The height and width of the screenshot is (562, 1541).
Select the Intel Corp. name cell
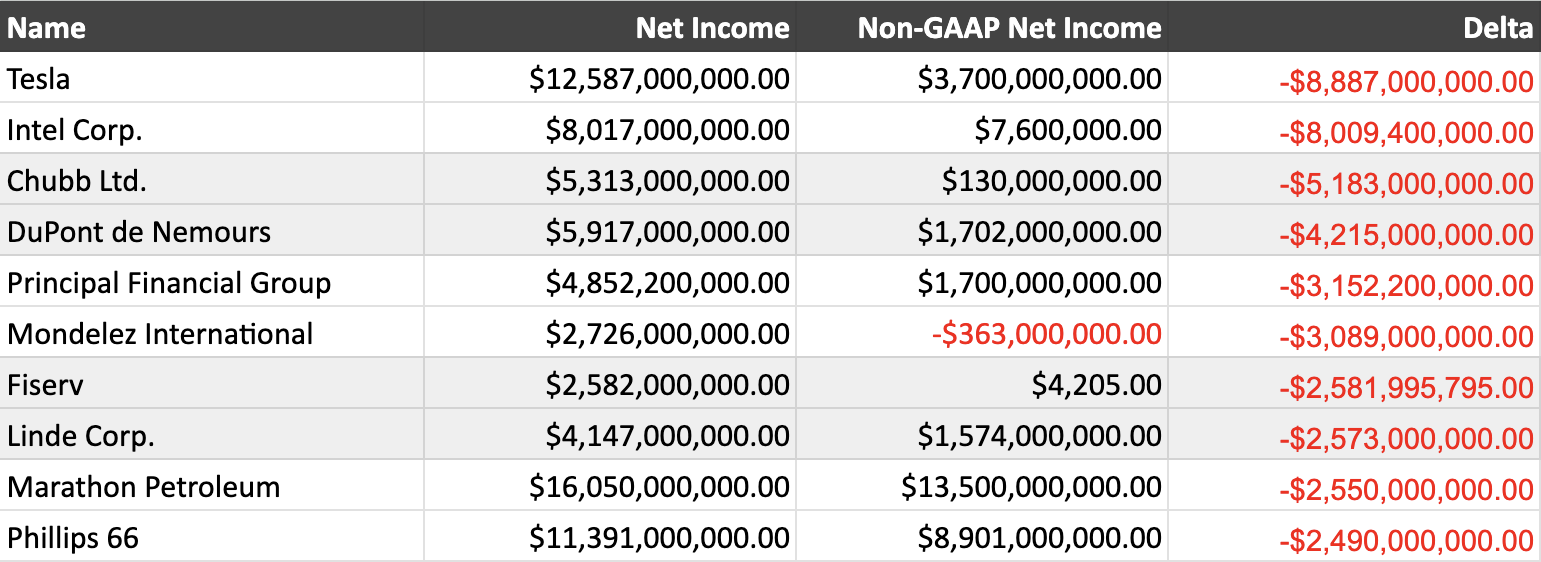coord(75,130)
